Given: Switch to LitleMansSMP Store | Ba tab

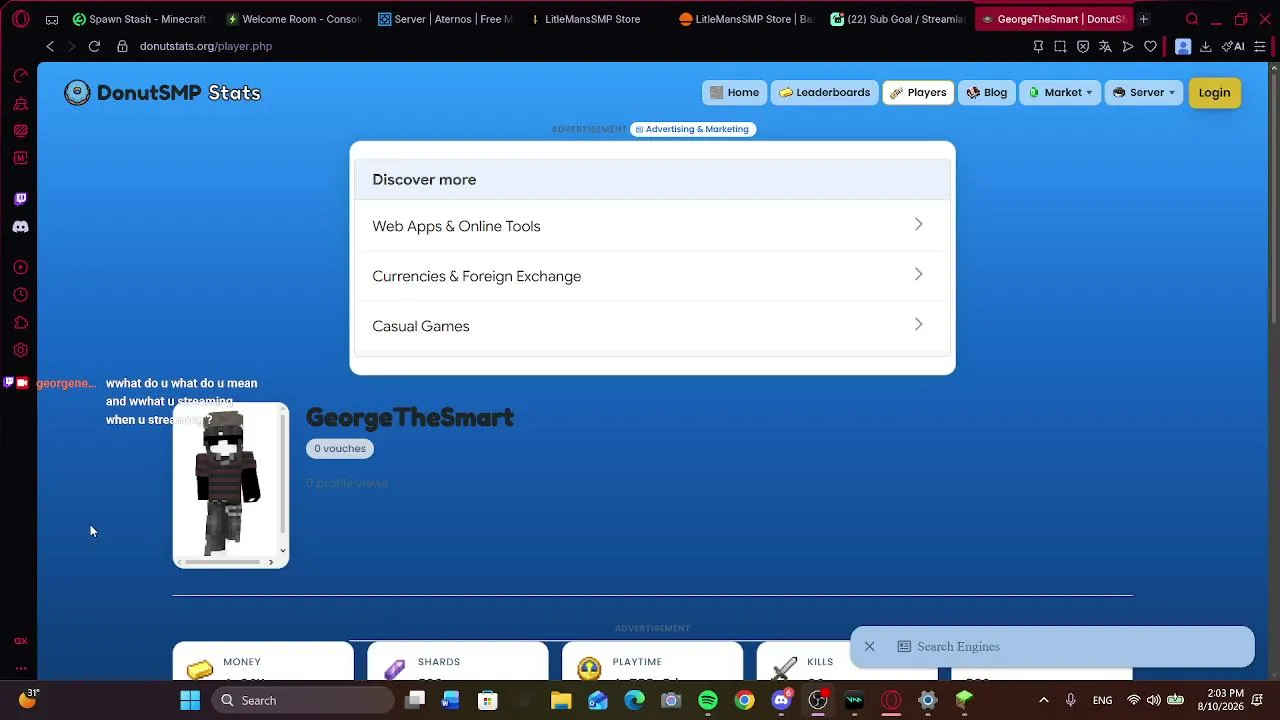Looking at the screenshot, I should tap(746, 19).
